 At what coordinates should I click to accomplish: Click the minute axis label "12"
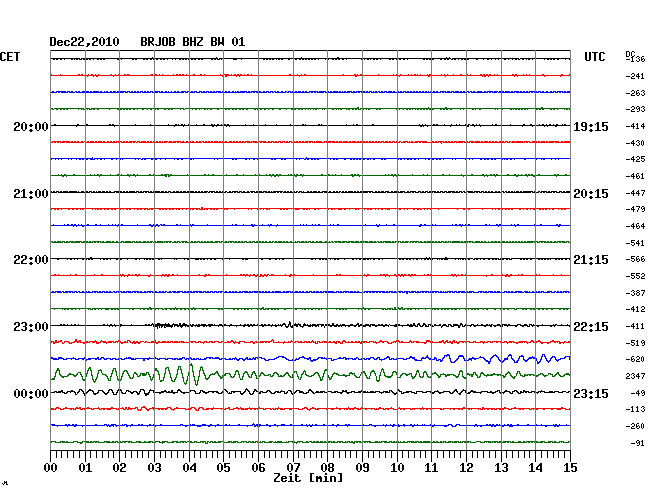click(x=466, y=468)
